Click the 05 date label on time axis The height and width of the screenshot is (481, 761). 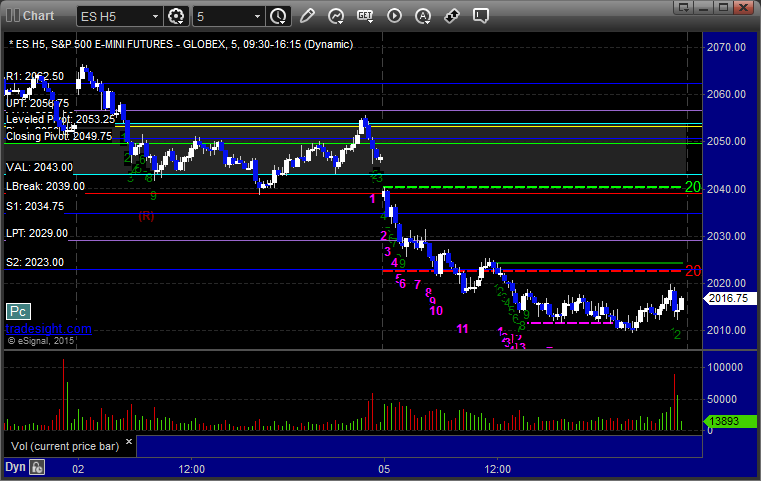pyautogui.click(x=384, y=469)
